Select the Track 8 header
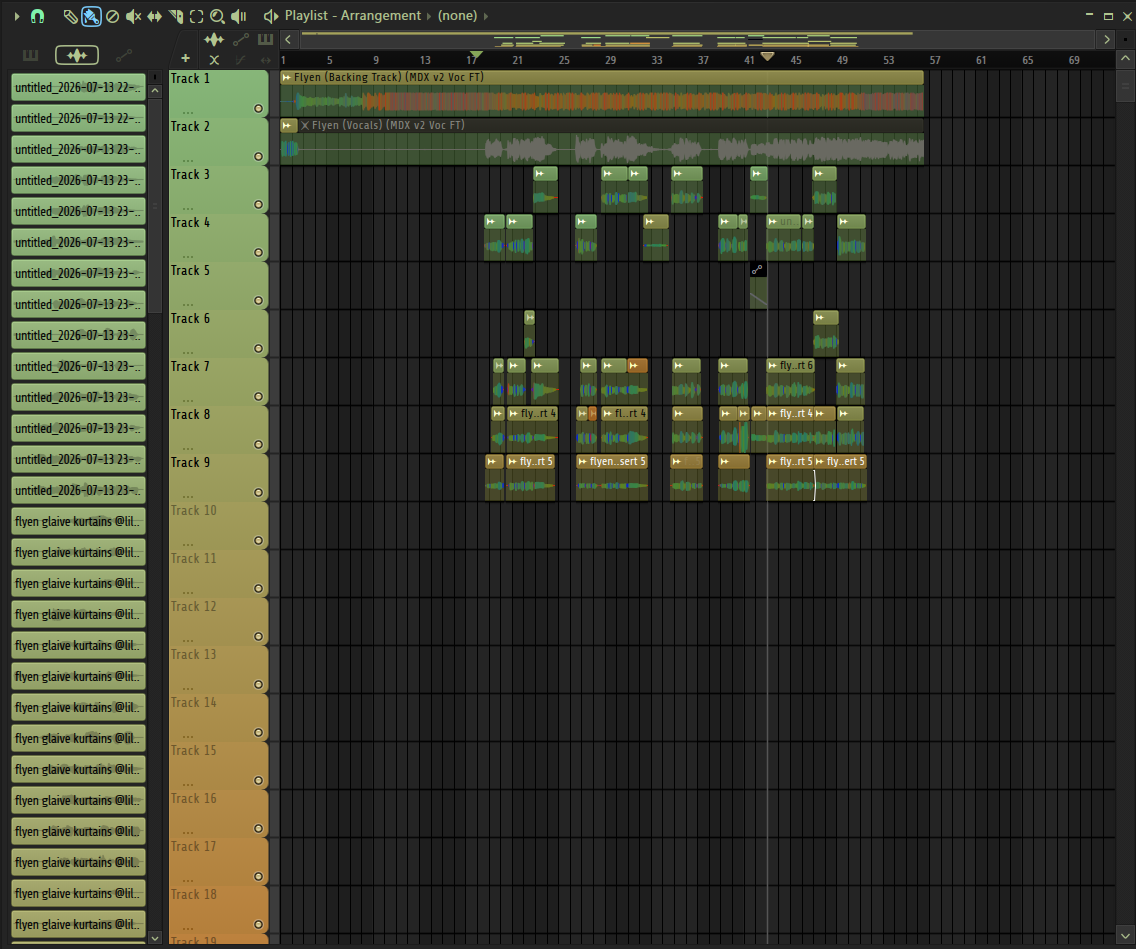The image size is (1136, 949). coord(218,430)
